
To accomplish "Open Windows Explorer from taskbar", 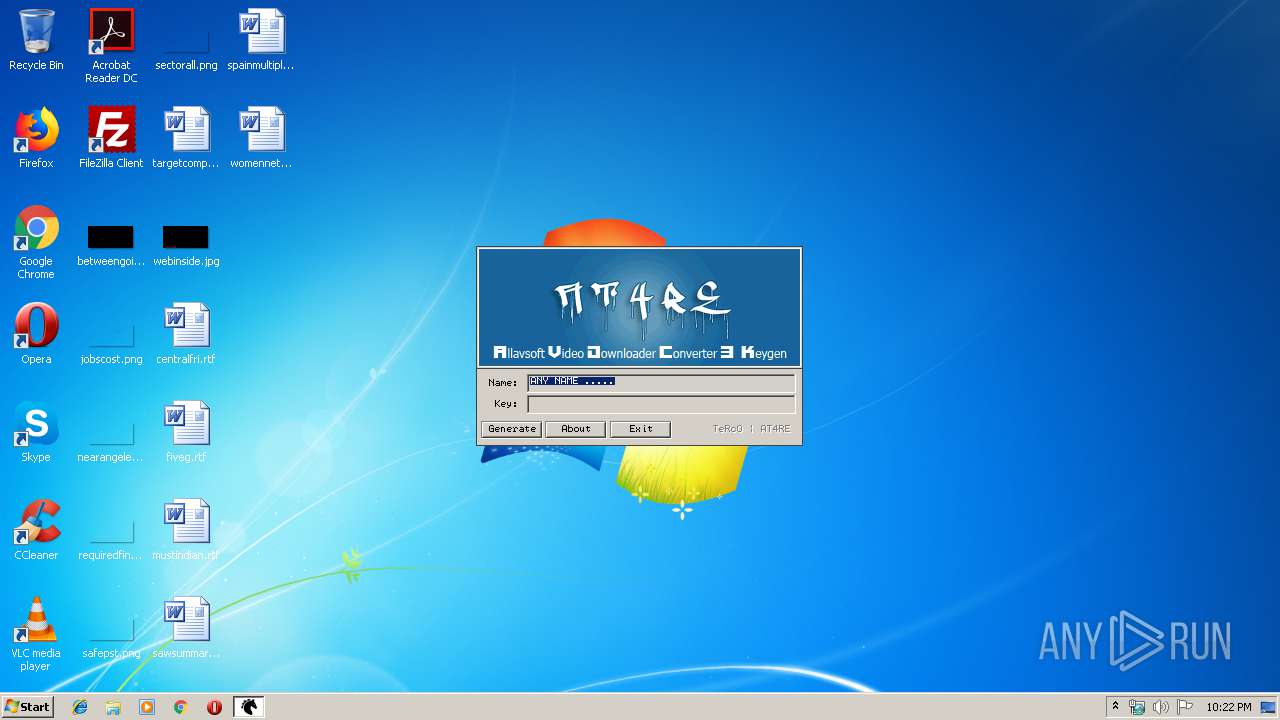I will (x=113, y=707).
